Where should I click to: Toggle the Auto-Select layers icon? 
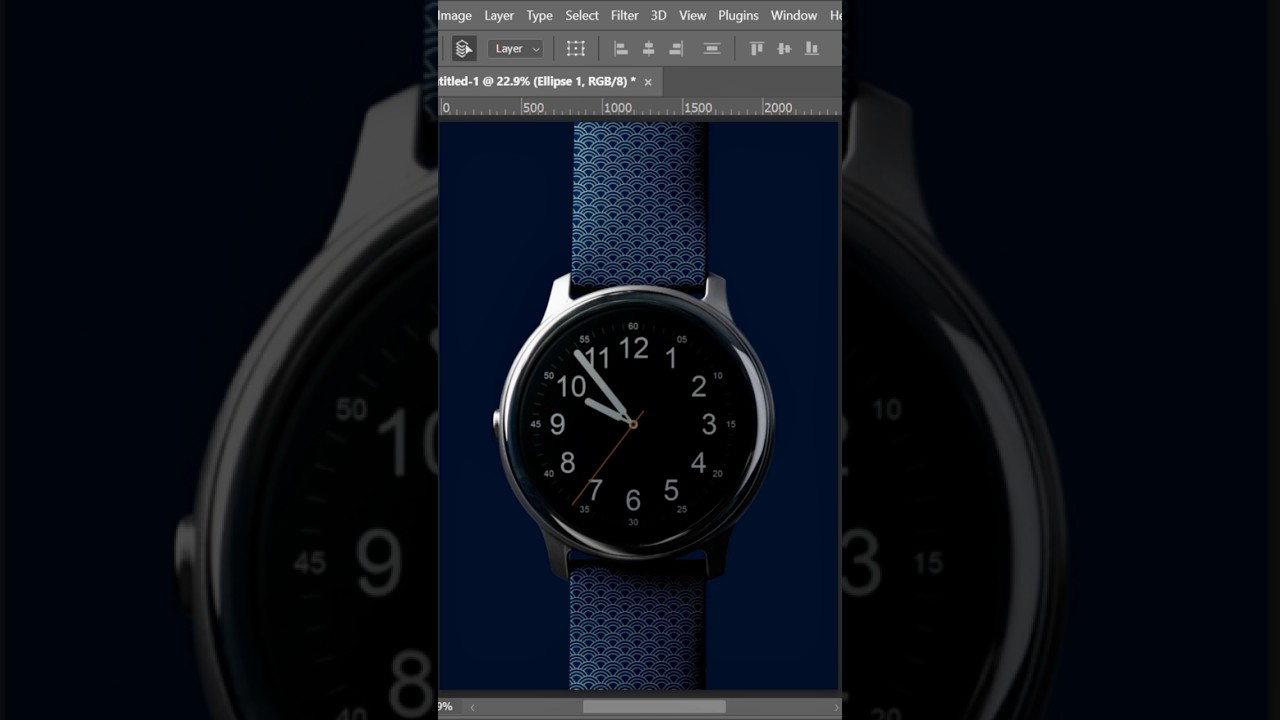464,48
